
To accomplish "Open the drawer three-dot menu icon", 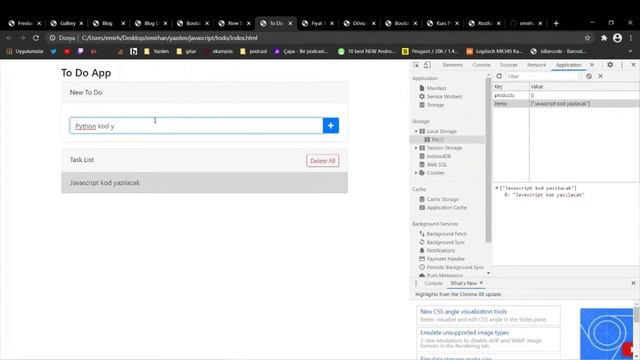I will tap(416, 283).
